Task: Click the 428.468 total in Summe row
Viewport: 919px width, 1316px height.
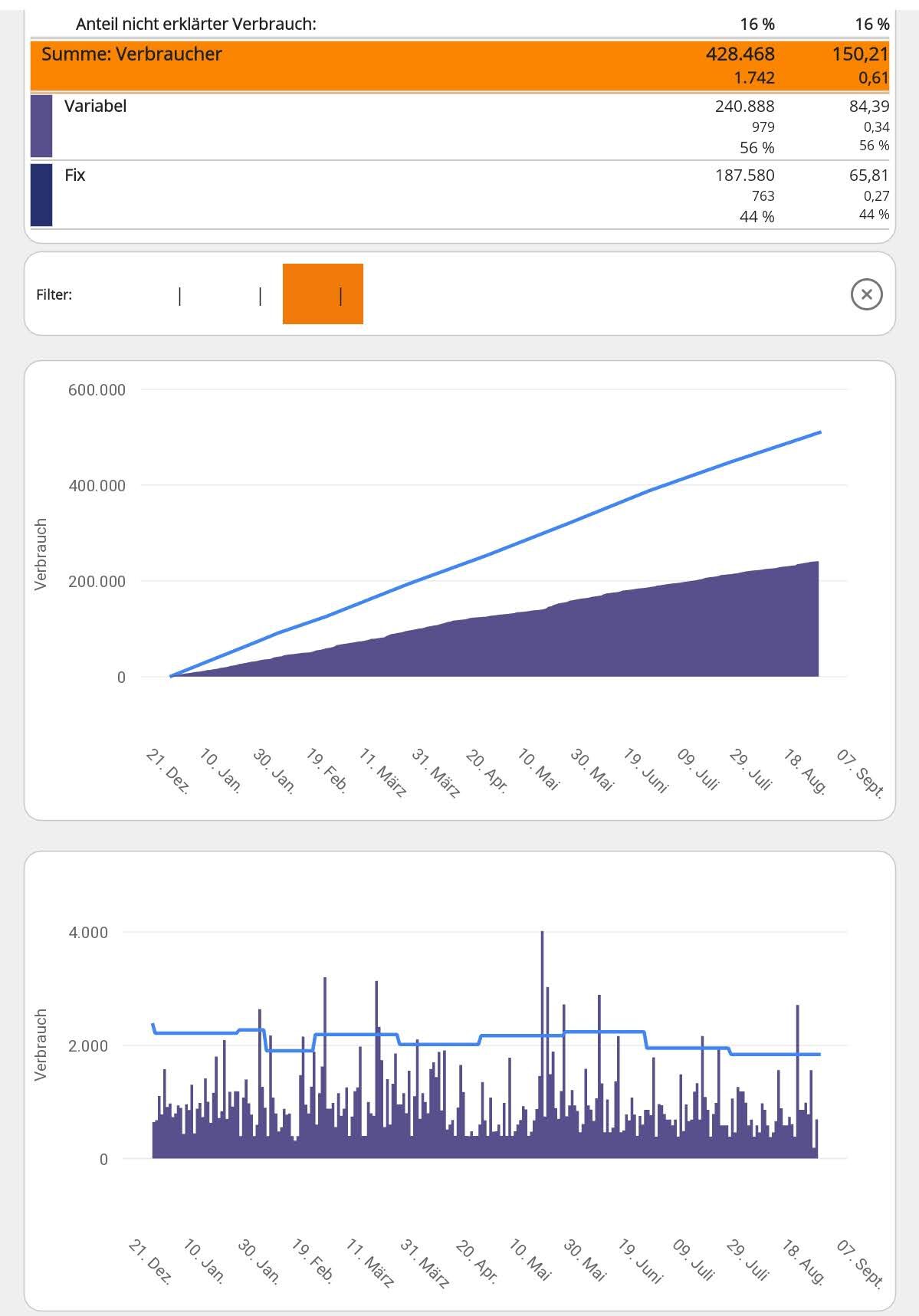Action: coord(740,54)
